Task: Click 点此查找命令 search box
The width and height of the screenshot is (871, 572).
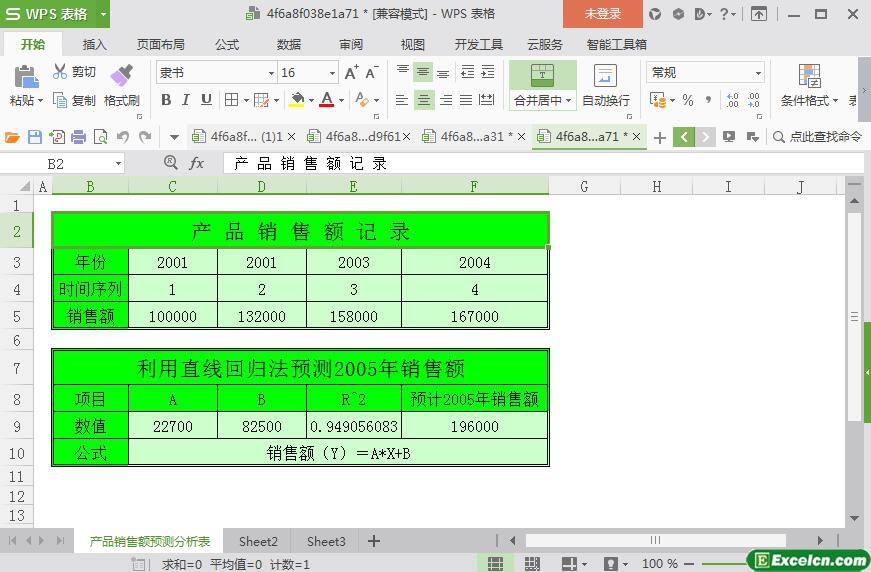Action: 818,137
